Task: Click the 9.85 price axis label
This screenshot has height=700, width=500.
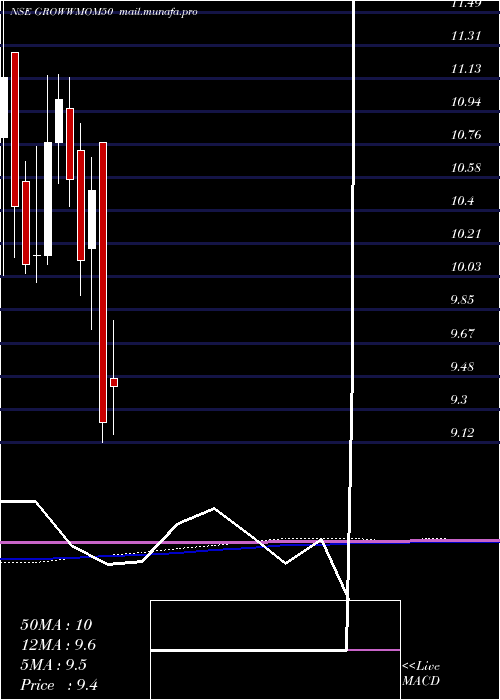Action: [x=462, y=300]
